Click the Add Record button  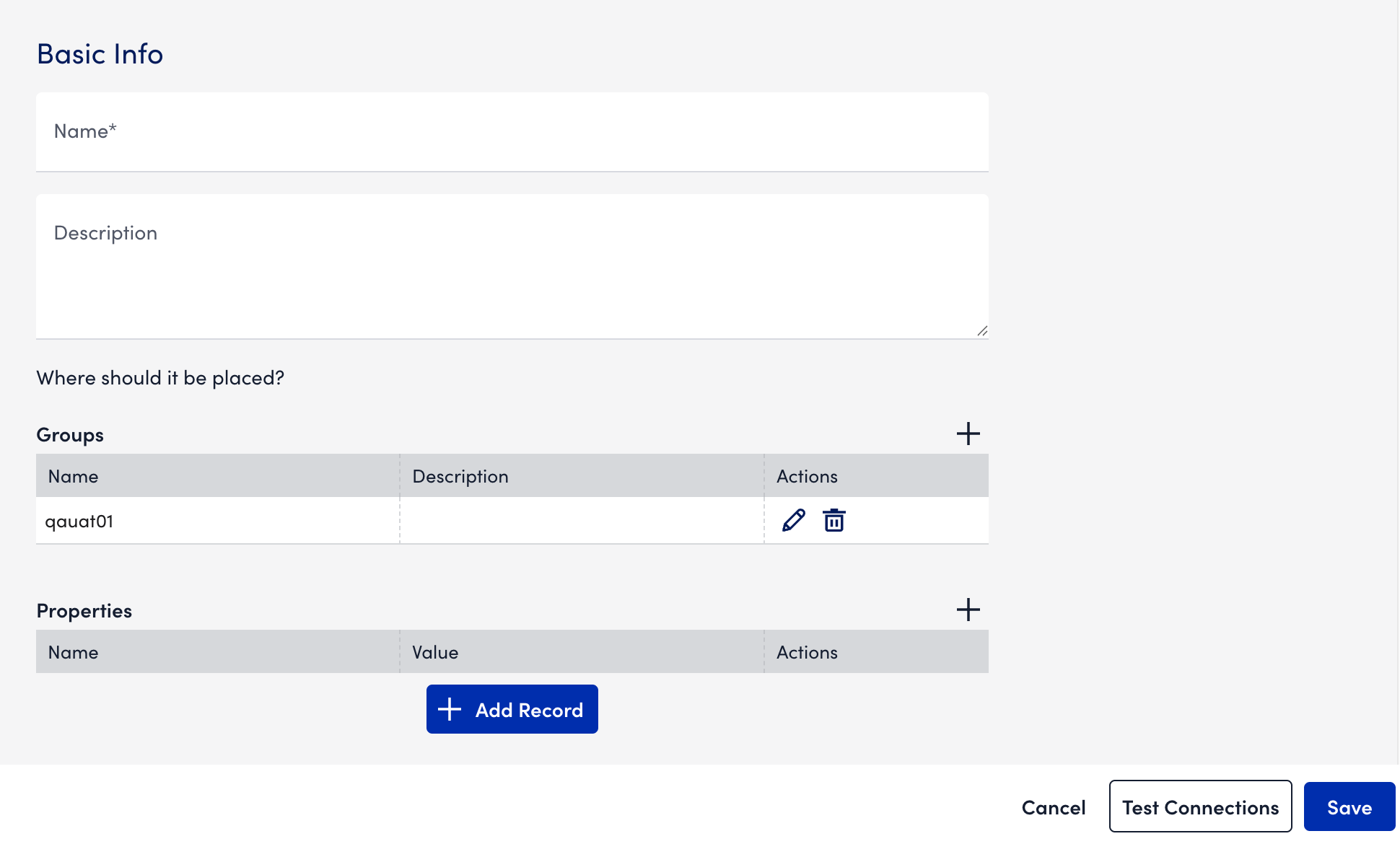512,709
